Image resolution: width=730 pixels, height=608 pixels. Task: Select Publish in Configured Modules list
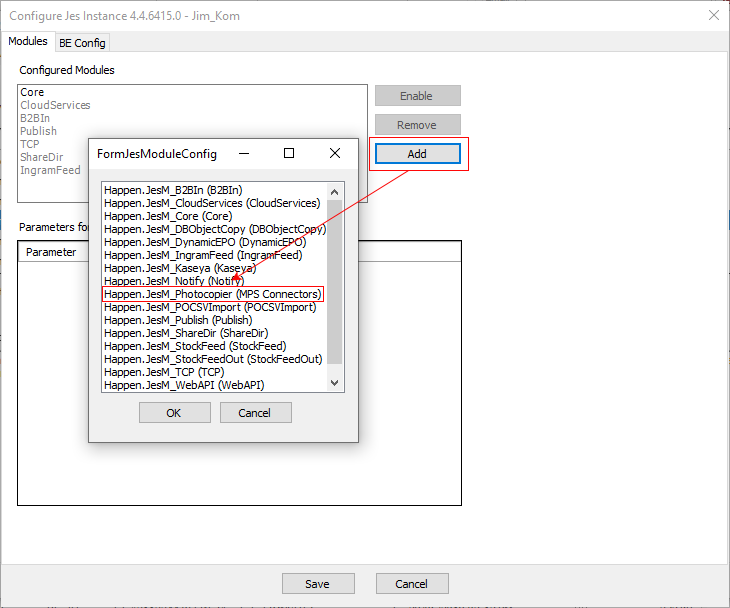38,131
